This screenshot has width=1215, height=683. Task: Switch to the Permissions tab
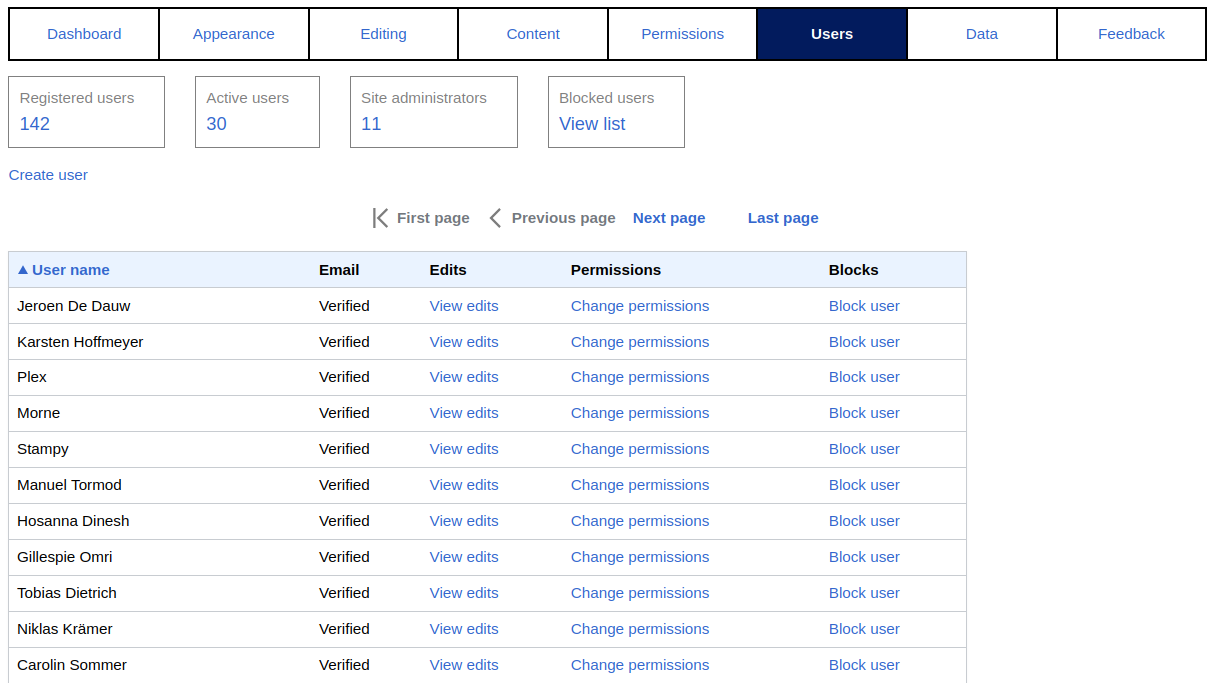(x=682, y=33)
